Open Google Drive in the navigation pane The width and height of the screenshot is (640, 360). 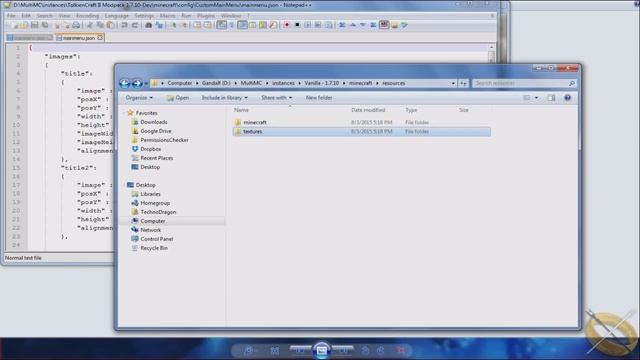click(156, 131)
